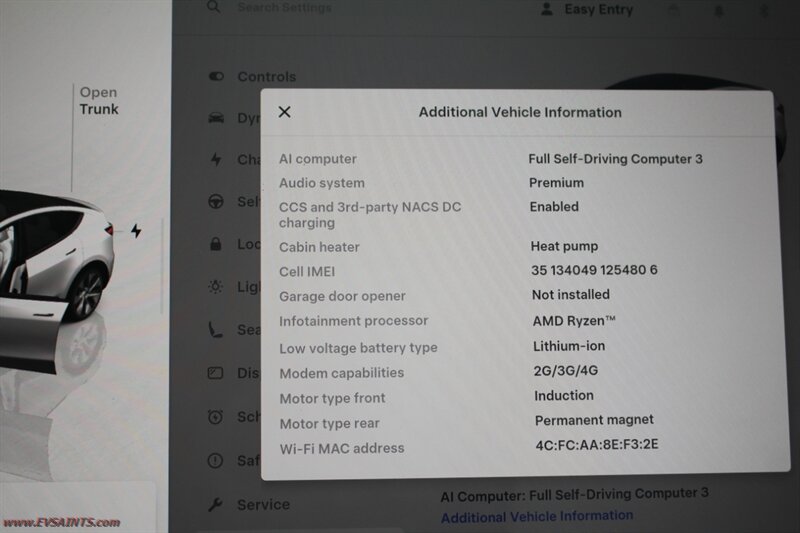The height and width of the screenshot is (533, 800).
Task: Click the search magnifier icon
Action: [213, 7]
